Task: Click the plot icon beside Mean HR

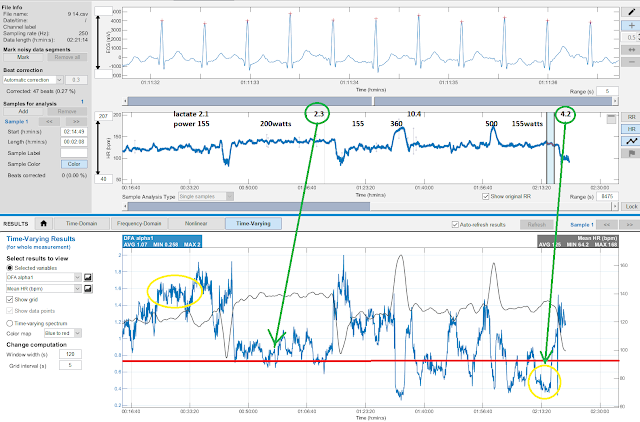Action: [x=88, y=289]
